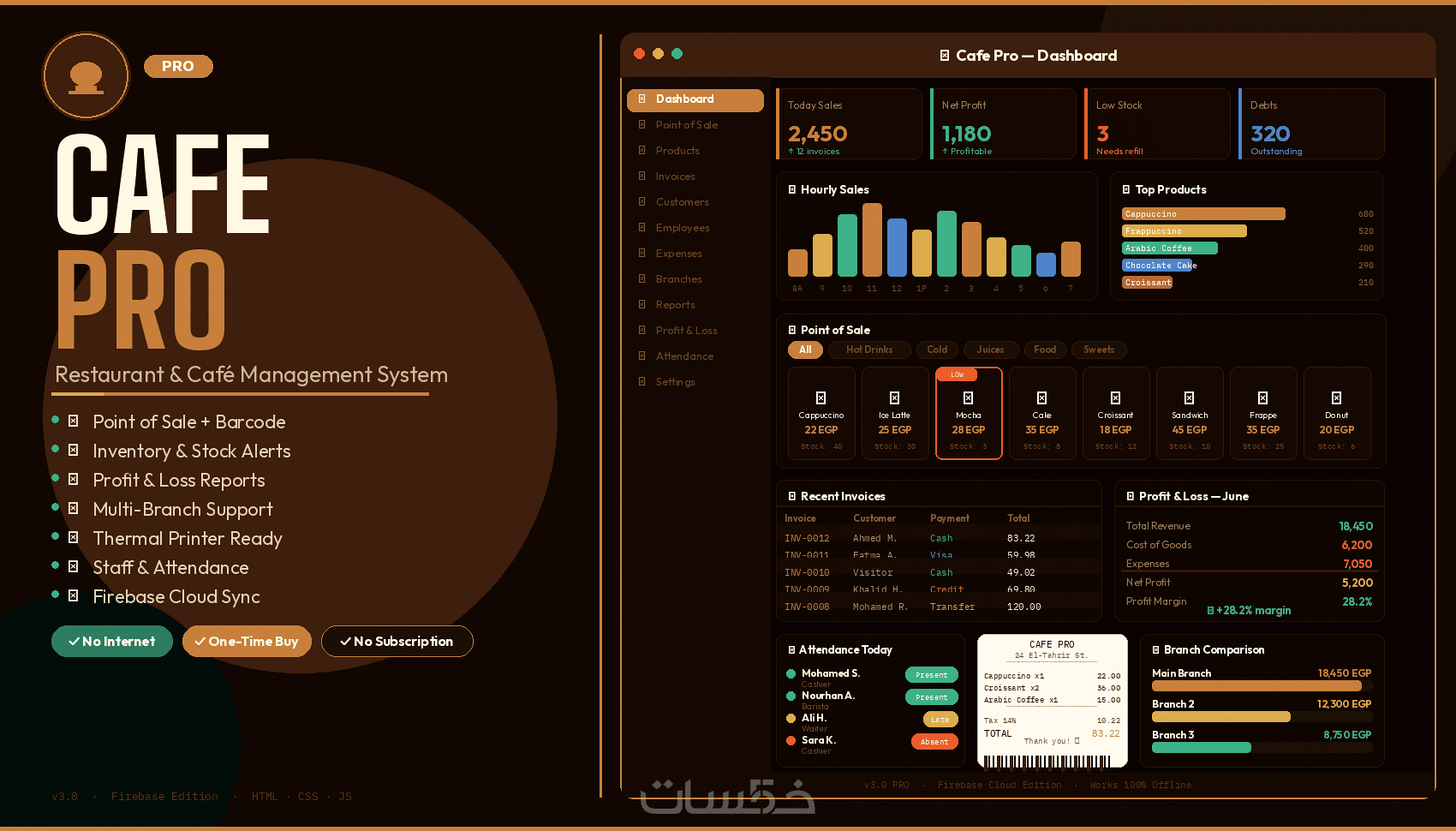This screenshot has height=831, width=1456.
Task: Click the icon beside Expenses in the sidebar
Action: click(642, 253)
